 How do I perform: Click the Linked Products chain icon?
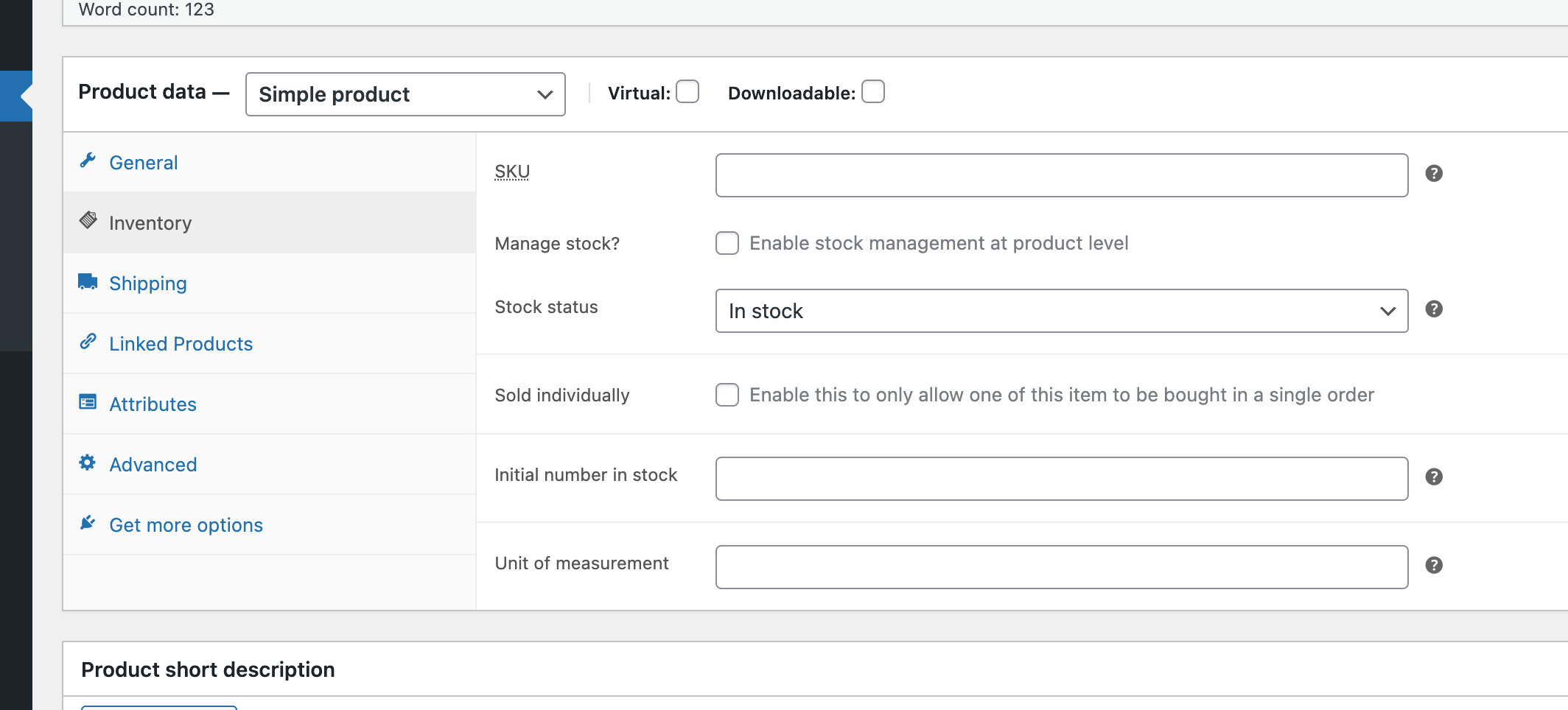[88, 342]
